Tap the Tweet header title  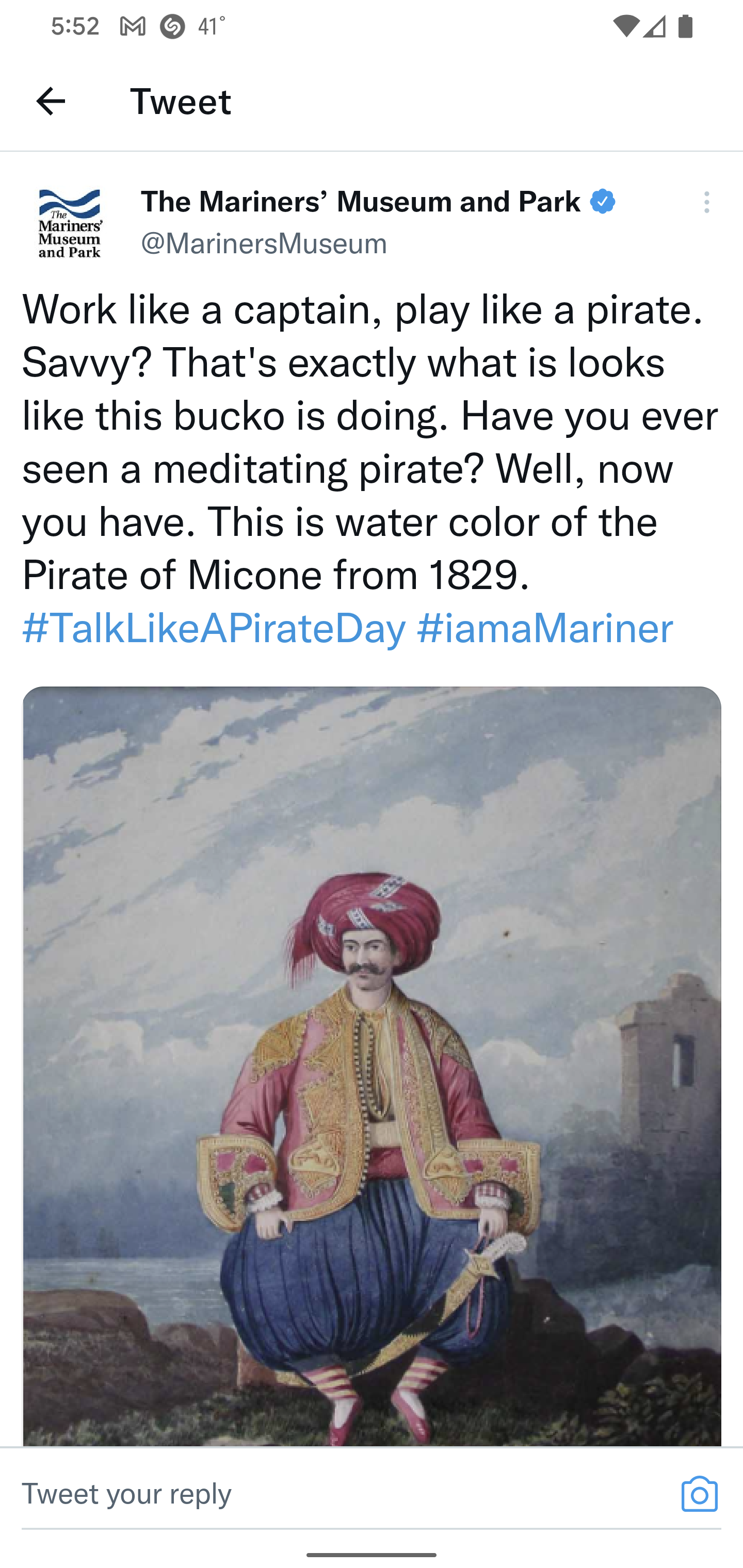181,101
